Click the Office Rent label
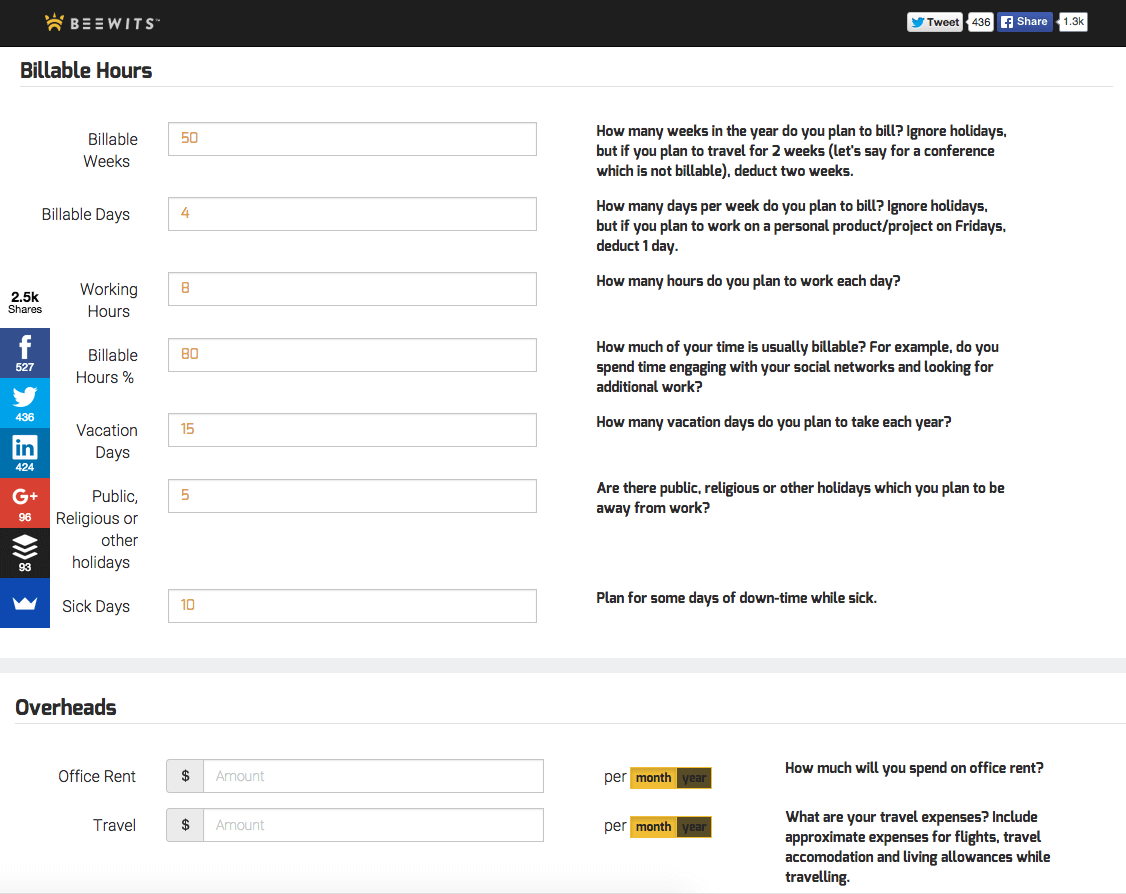The height and width of the screenshot is (894, 1126). [97, 776]
